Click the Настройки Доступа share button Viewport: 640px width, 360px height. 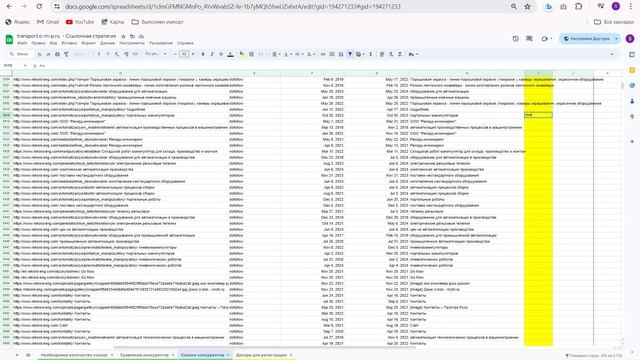586,39
